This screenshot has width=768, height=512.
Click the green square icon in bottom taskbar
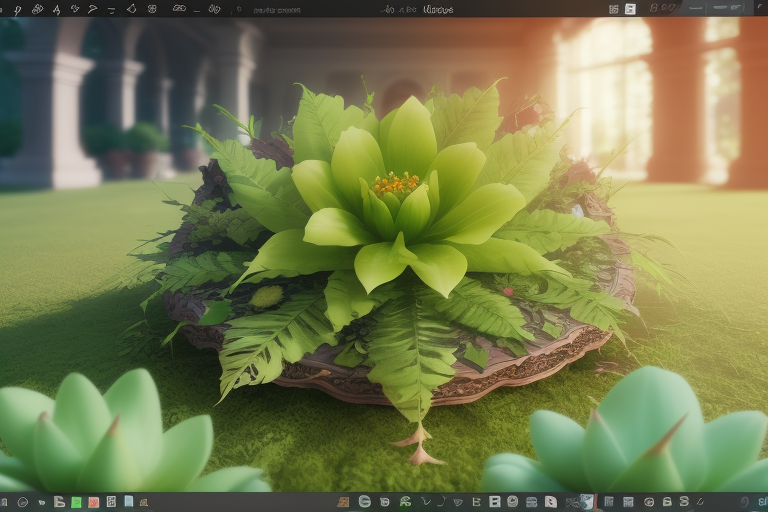[76, 501]
